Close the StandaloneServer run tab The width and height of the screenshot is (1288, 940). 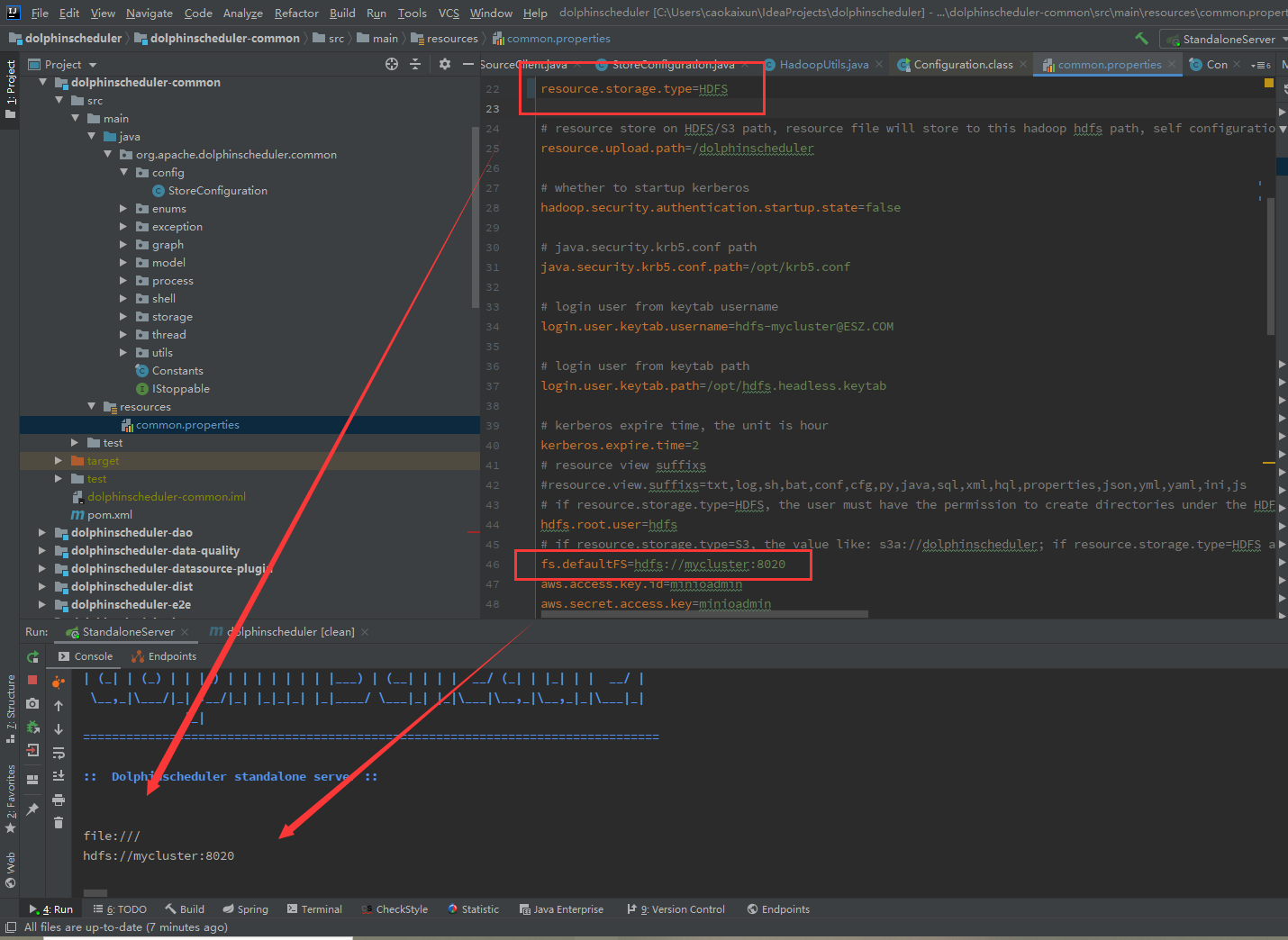[x=185, y=632]
